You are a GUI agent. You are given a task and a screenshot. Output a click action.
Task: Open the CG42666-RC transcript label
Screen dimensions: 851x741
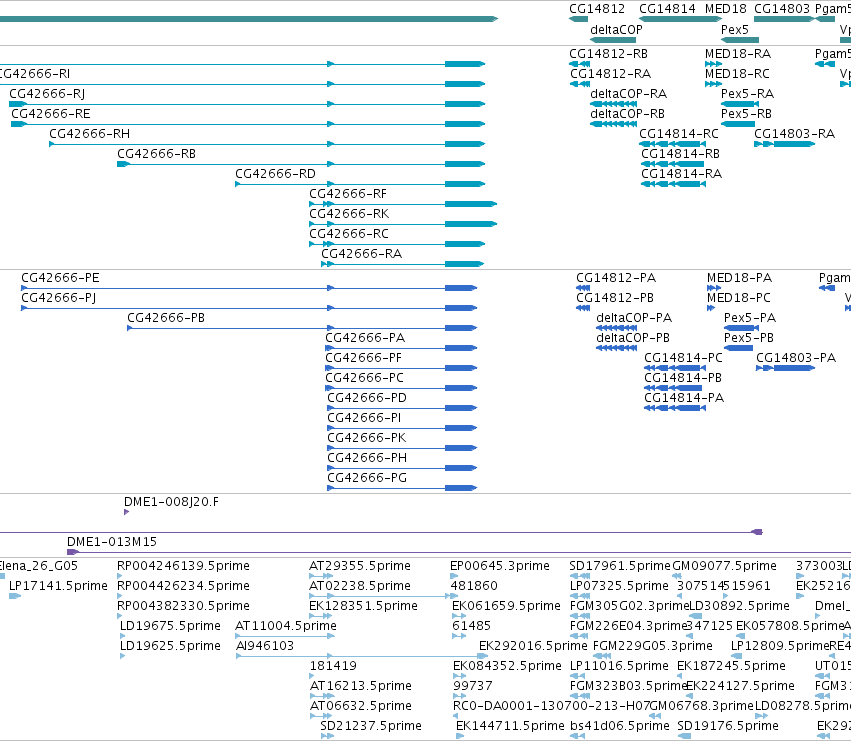349,235
